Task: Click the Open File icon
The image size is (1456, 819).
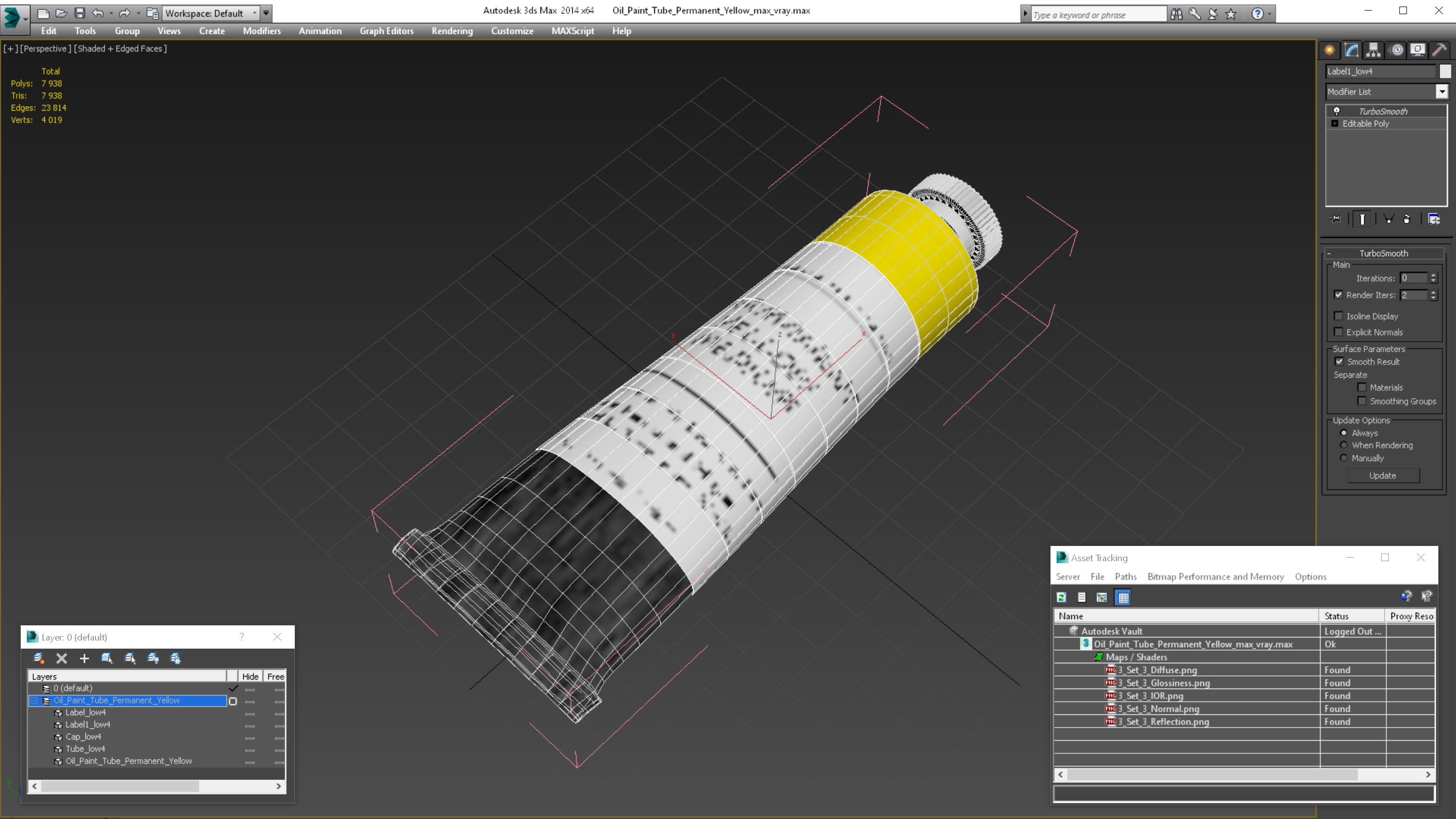Action: pyautogui.click(x=61, y=13)
